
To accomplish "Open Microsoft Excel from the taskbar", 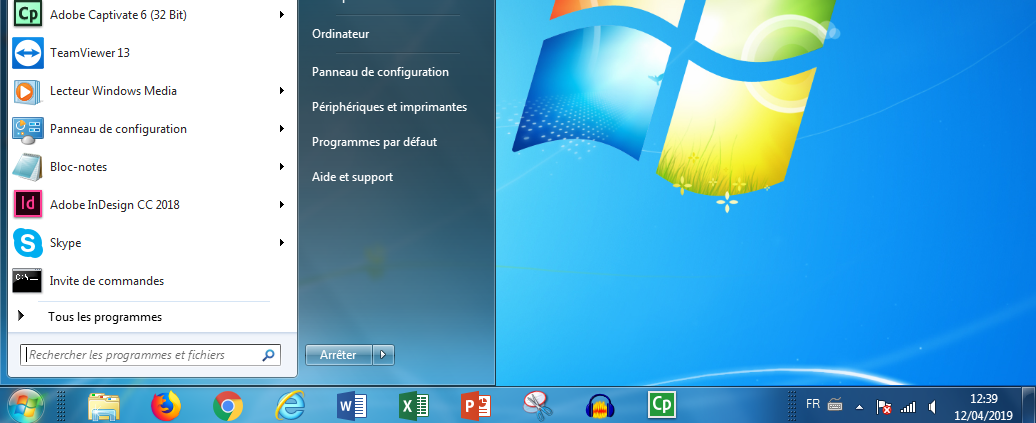I will pos(414,406).
